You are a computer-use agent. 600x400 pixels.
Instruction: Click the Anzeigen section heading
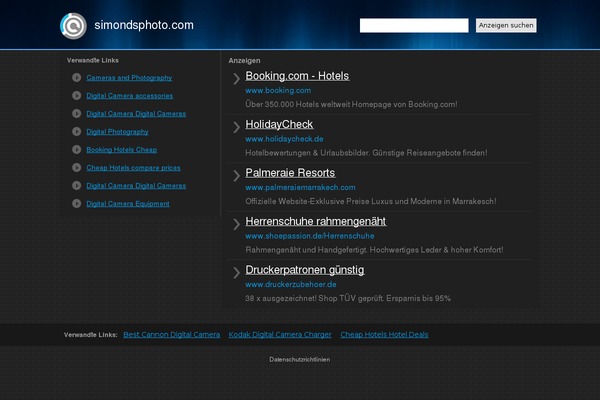click(x=245, y=60)
